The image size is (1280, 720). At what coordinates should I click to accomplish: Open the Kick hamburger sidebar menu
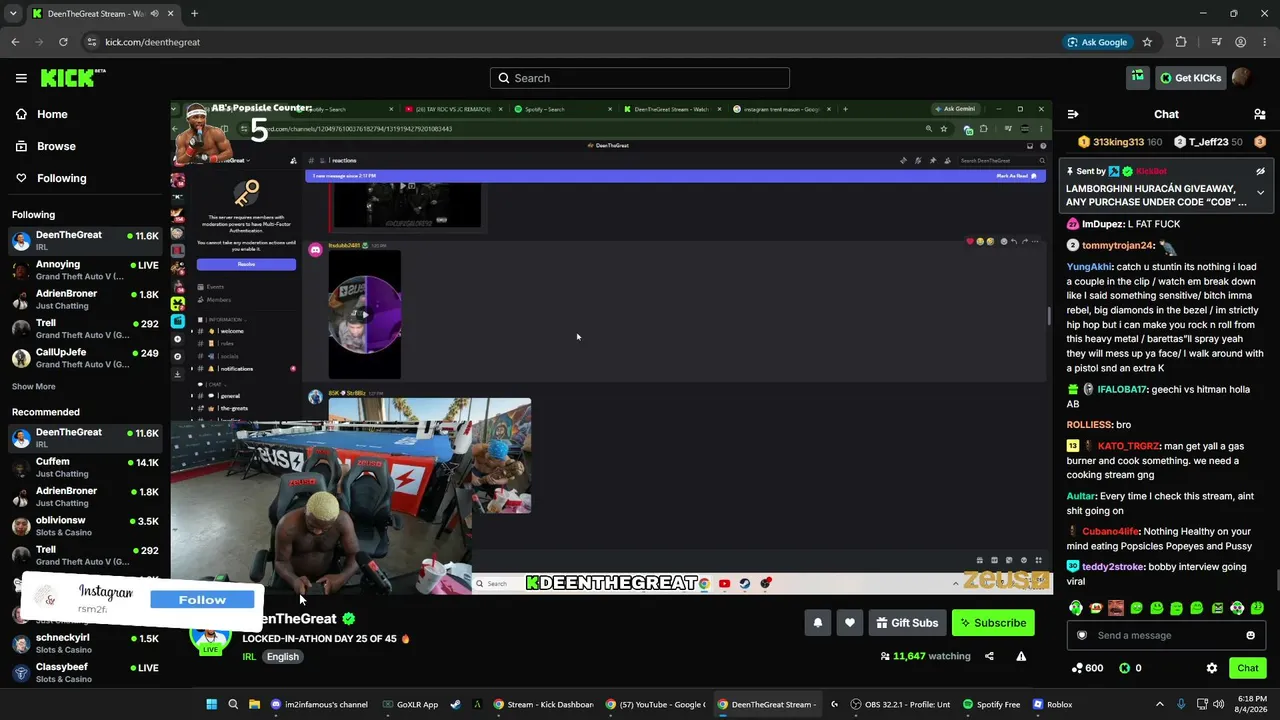tap(21, 78)
